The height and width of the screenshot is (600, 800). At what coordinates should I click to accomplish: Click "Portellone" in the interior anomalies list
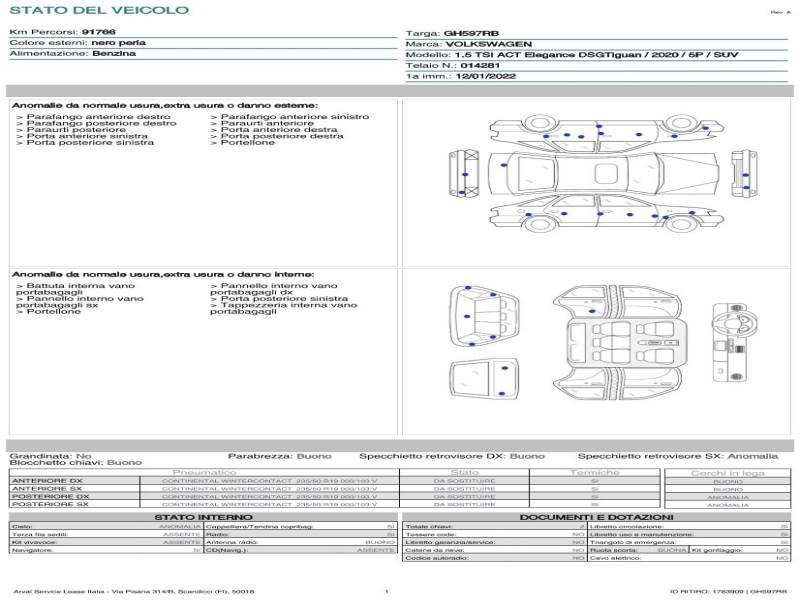[x=48, y=311]
